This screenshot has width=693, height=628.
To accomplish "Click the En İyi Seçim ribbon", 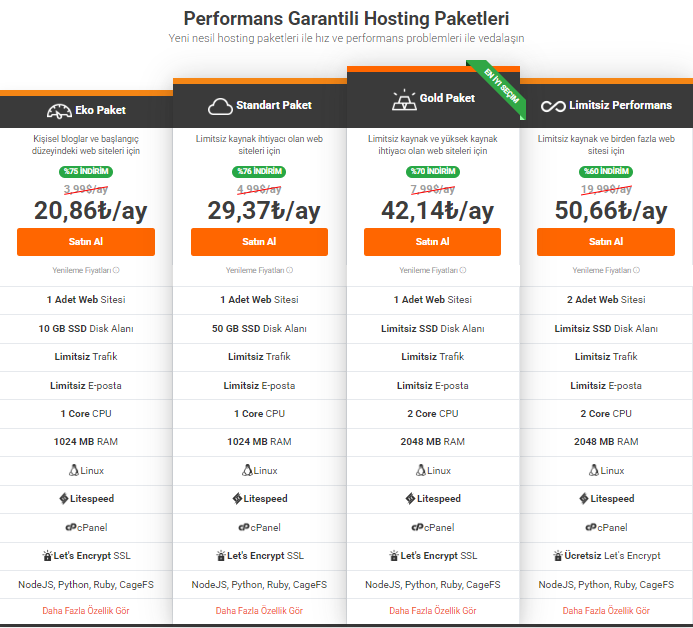I will [x=499, y=88].
